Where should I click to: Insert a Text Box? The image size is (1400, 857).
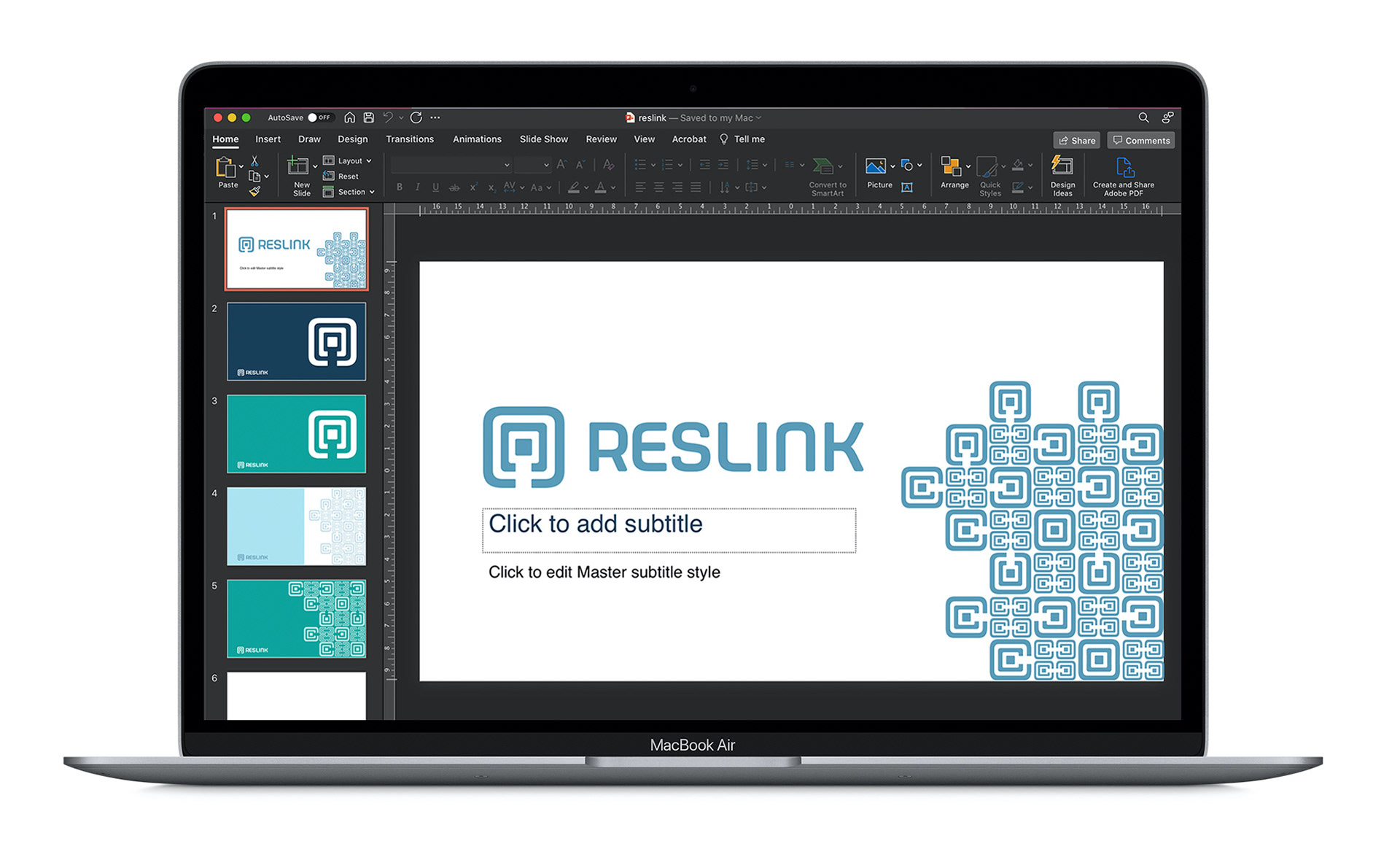(907, 187)
